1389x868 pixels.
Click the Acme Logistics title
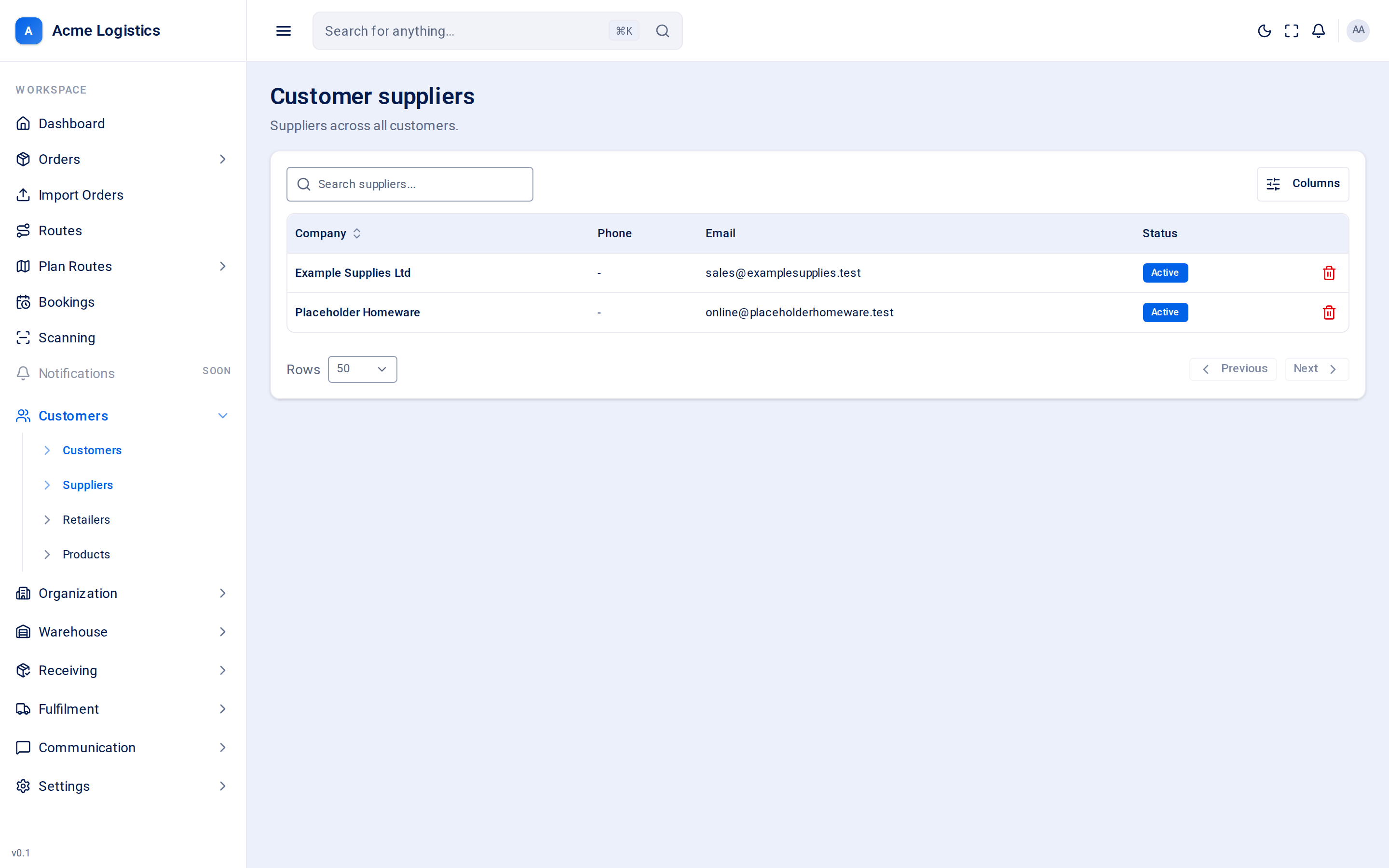106,30
